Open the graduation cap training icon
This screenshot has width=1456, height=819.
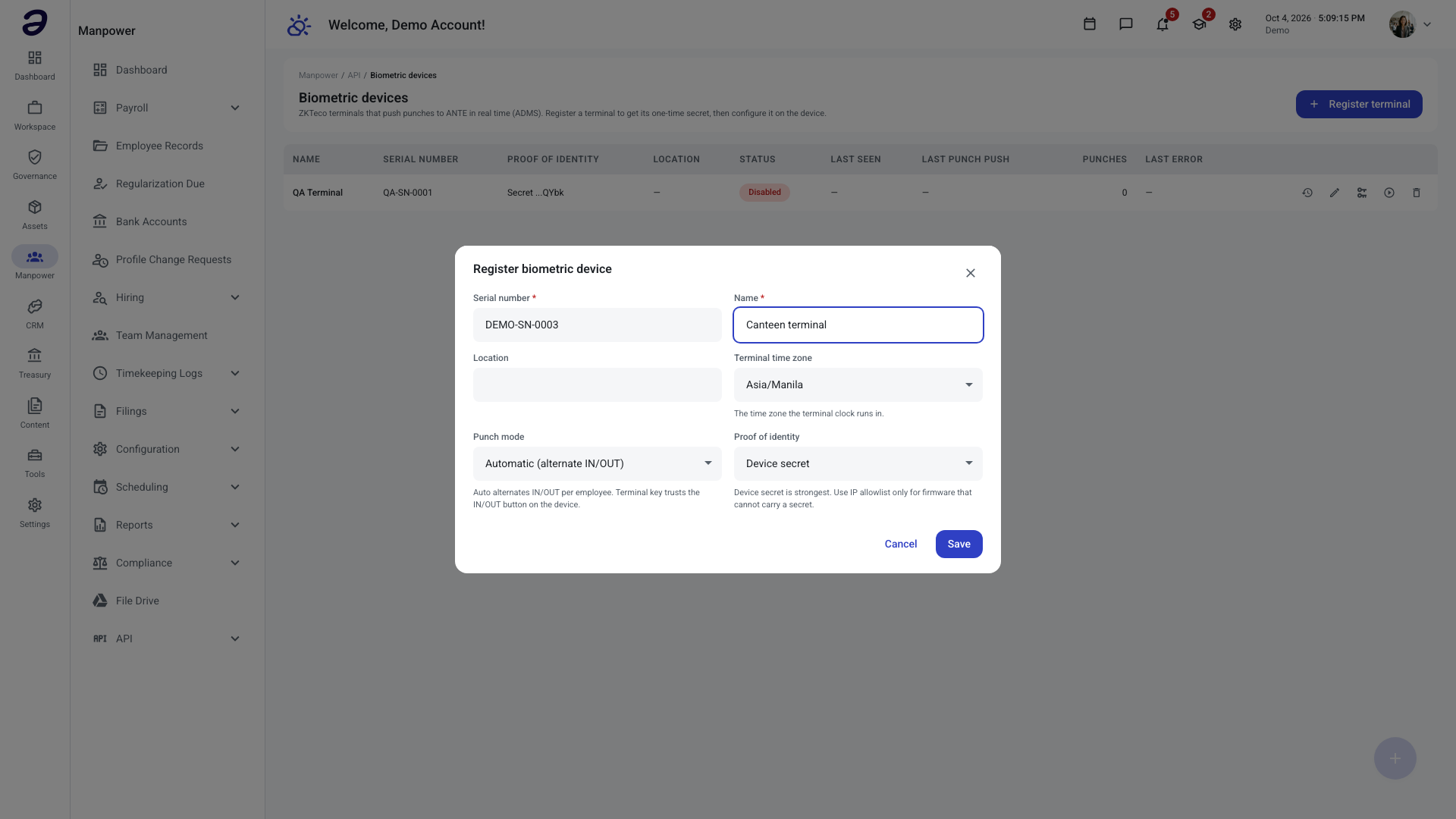click(1199, 24)
